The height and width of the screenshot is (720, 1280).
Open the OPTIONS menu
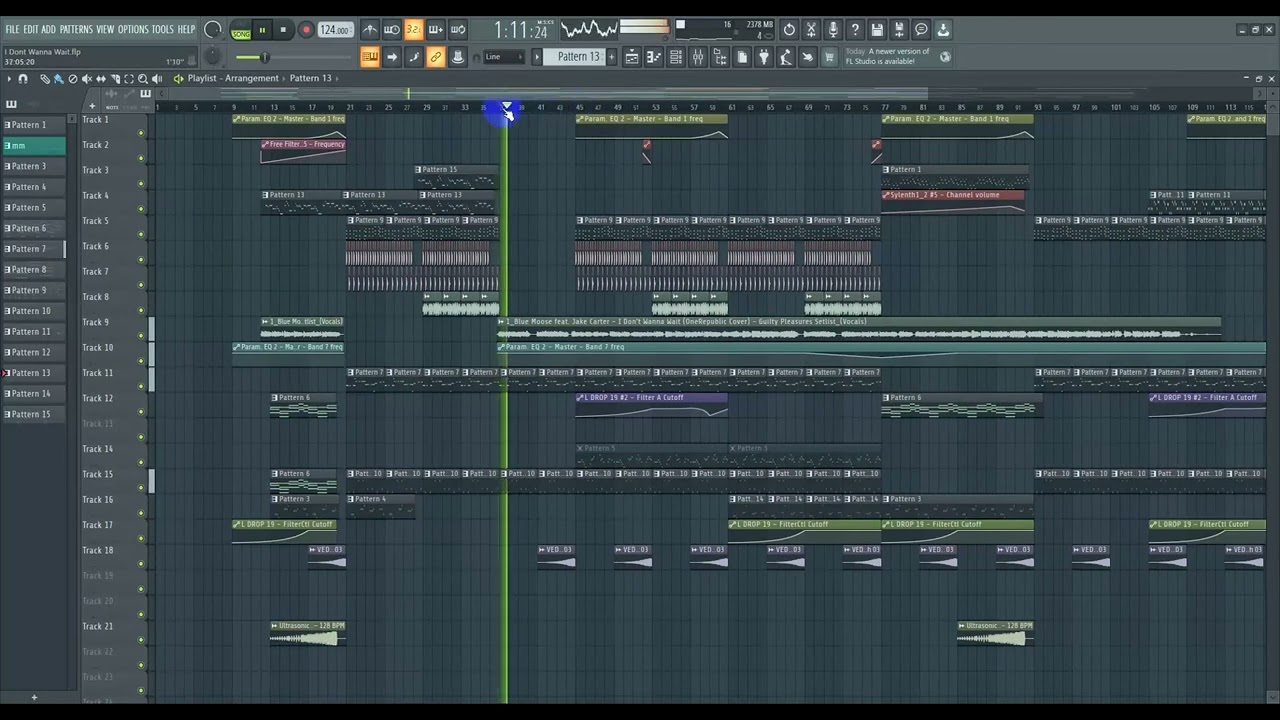pos(133,30)
